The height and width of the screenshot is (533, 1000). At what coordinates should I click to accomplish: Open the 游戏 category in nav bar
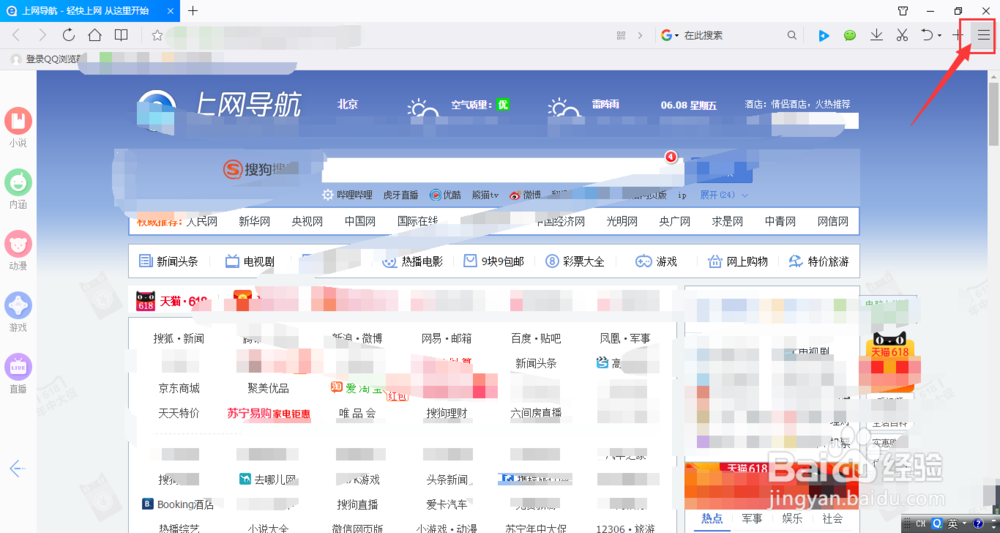[656, 261]
